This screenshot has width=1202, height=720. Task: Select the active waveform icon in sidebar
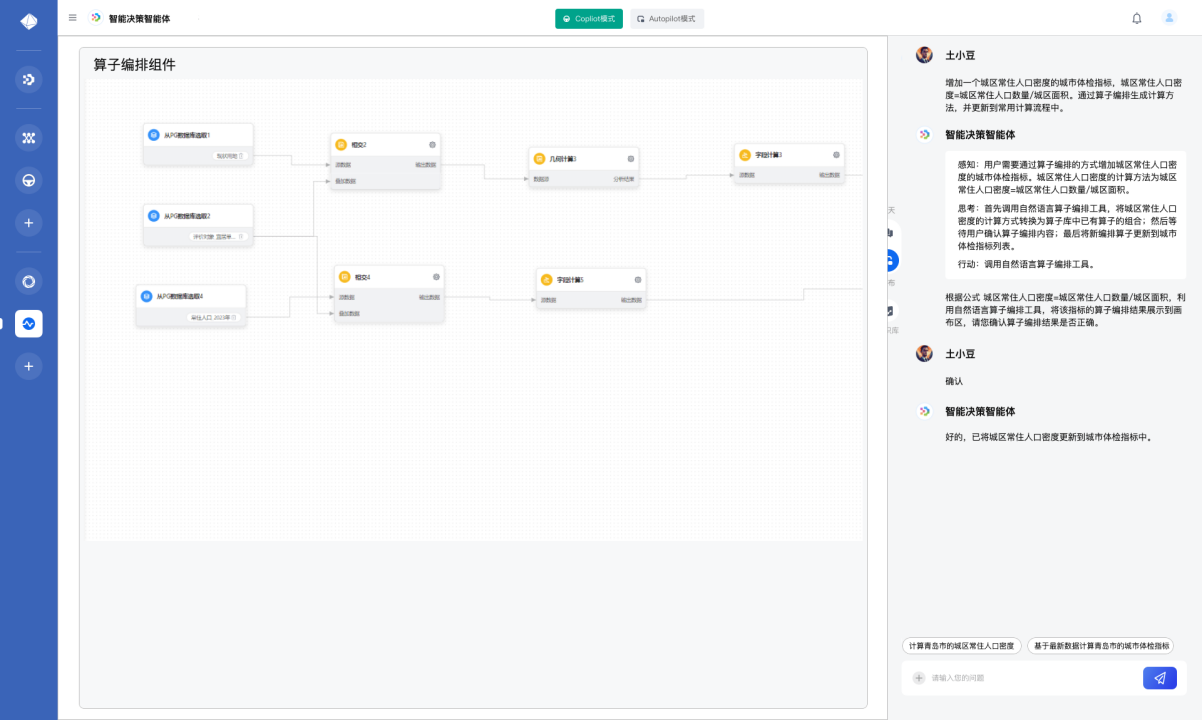click(29, 324)
